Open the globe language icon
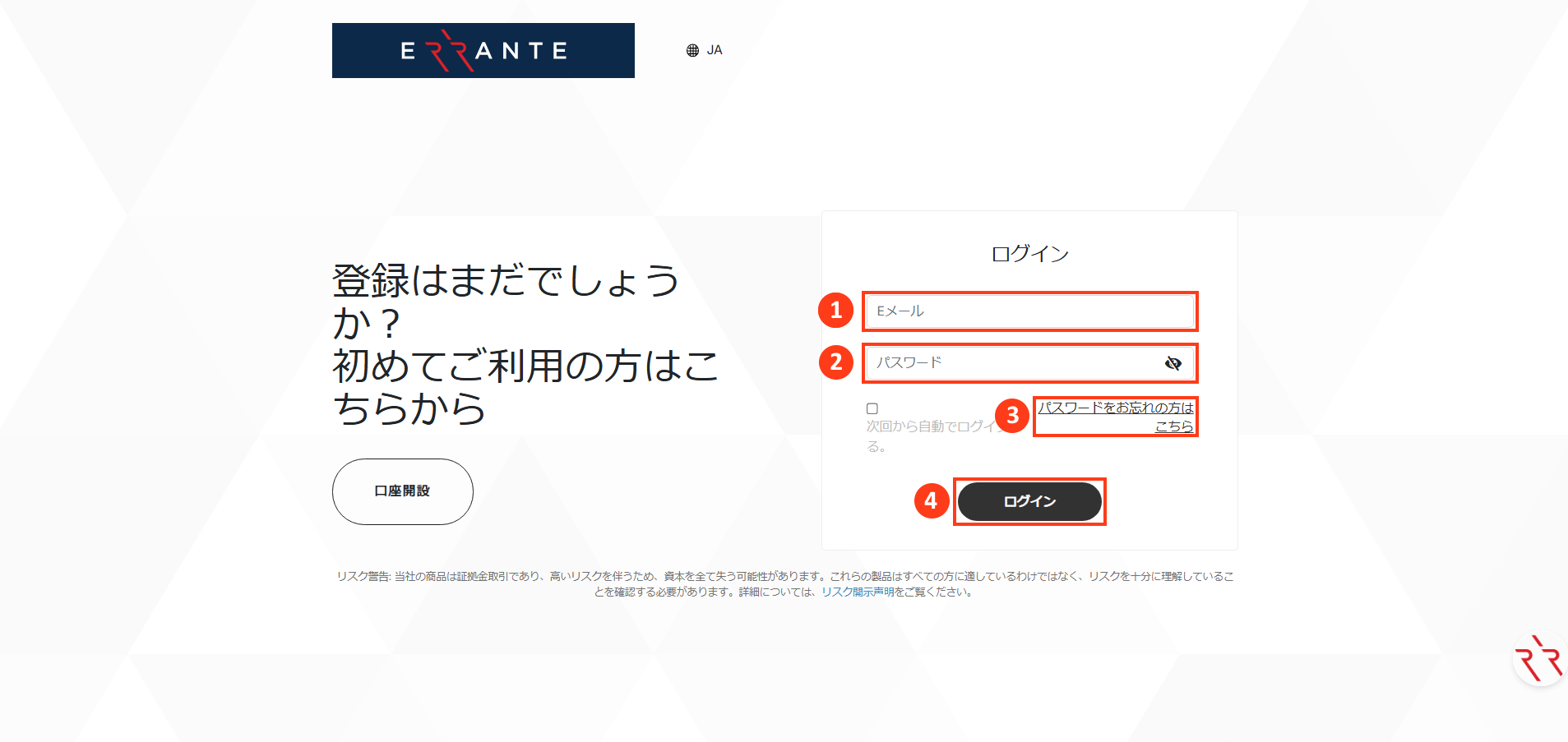Image resolution: width=1568 pixels, height=742 pixels. pos(693,49)
